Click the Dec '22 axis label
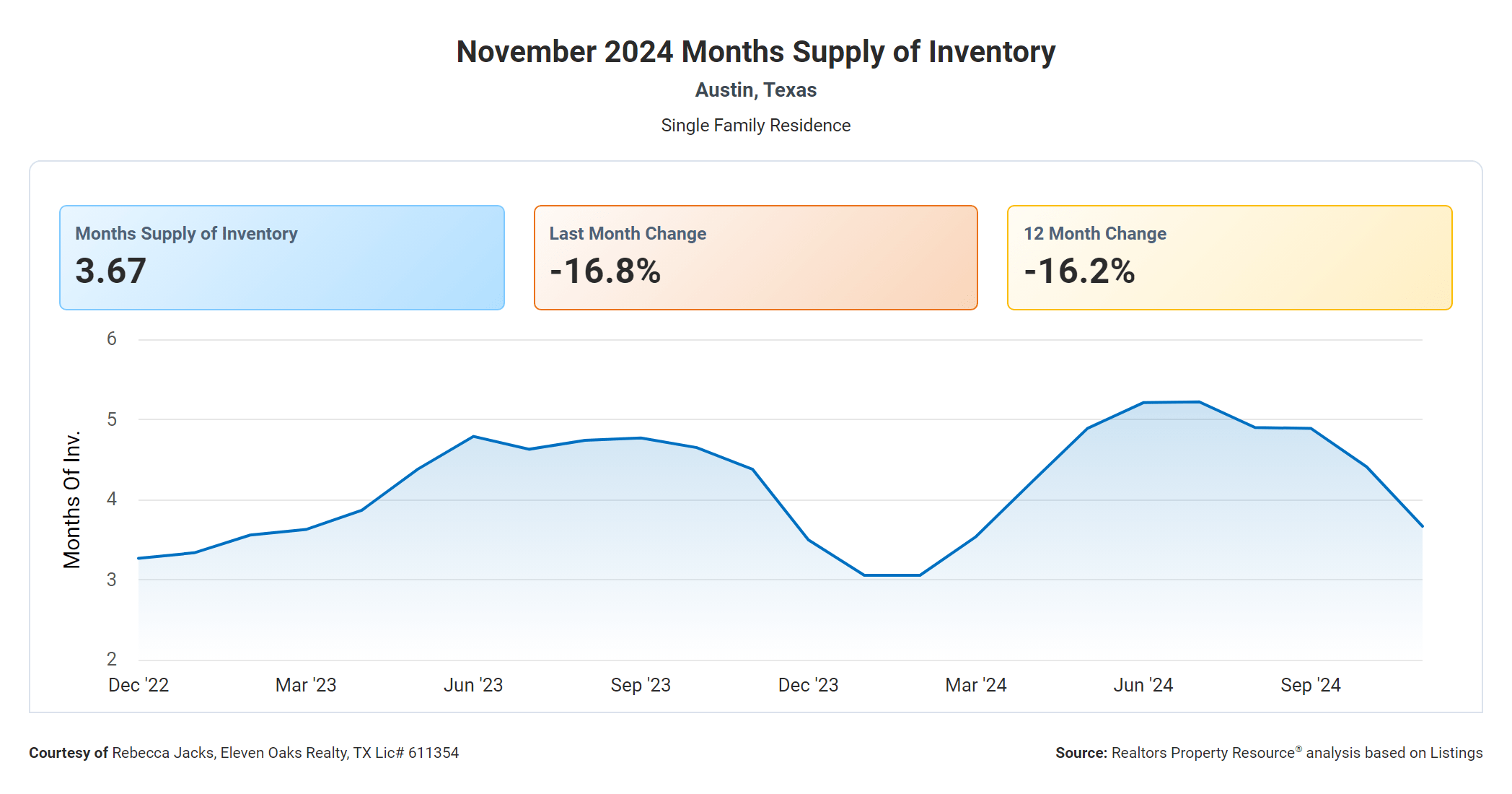Image resolution: width=1512 pixels, height=794 pixels. click(x=139, y=685)
